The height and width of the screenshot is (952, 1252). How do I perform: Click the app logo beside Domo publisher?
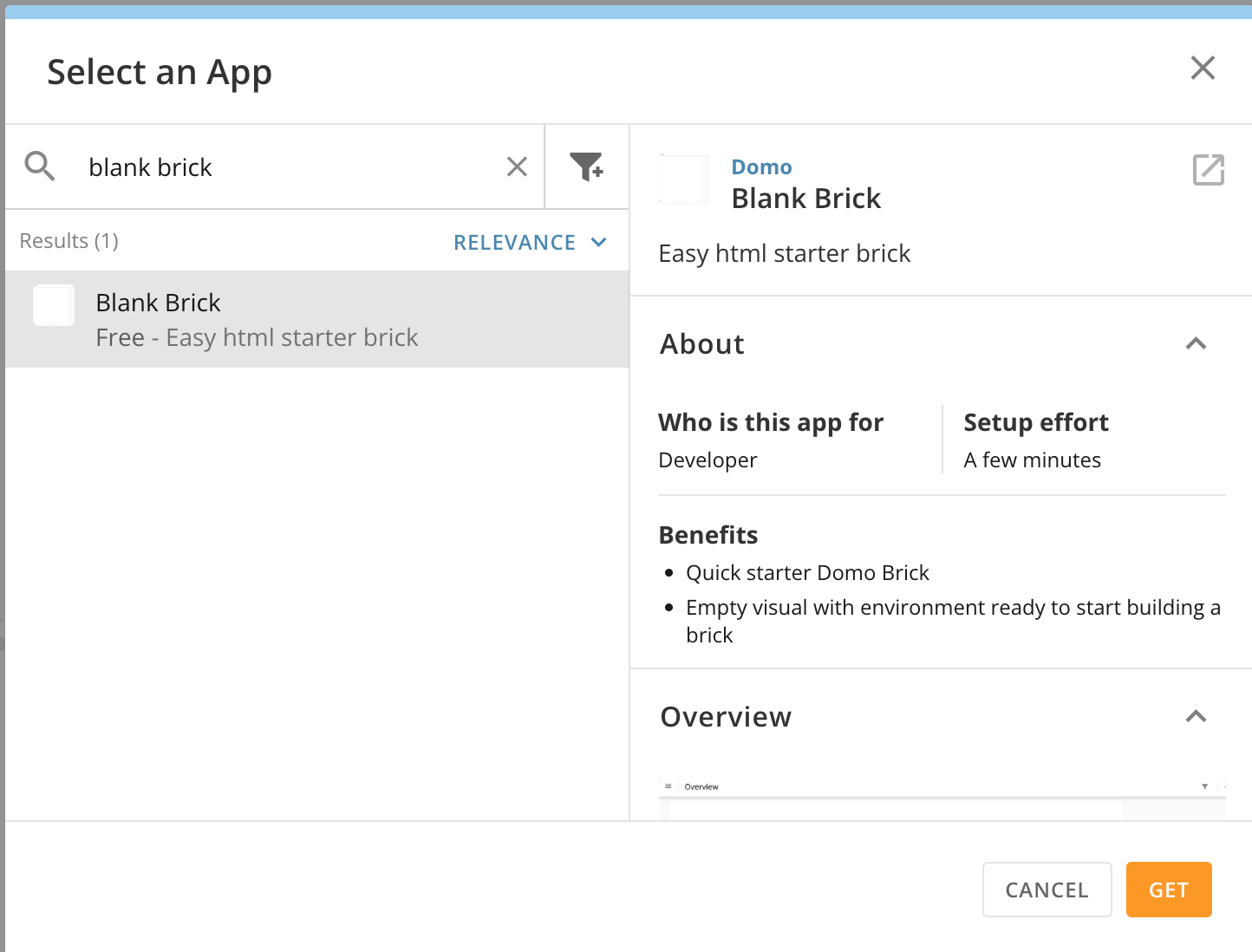[x=684, y=179]
